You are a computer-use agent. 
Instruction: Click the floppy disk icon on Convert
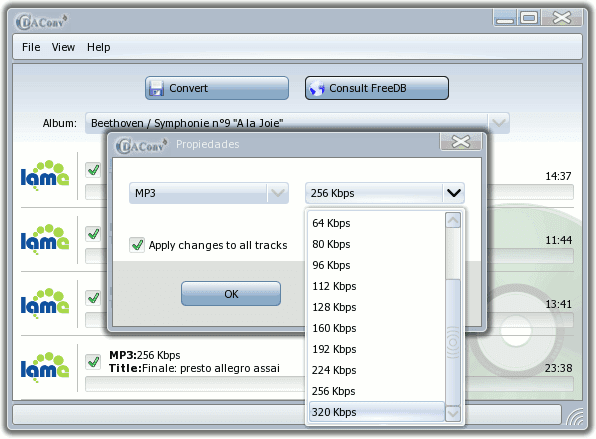point(156,88)
